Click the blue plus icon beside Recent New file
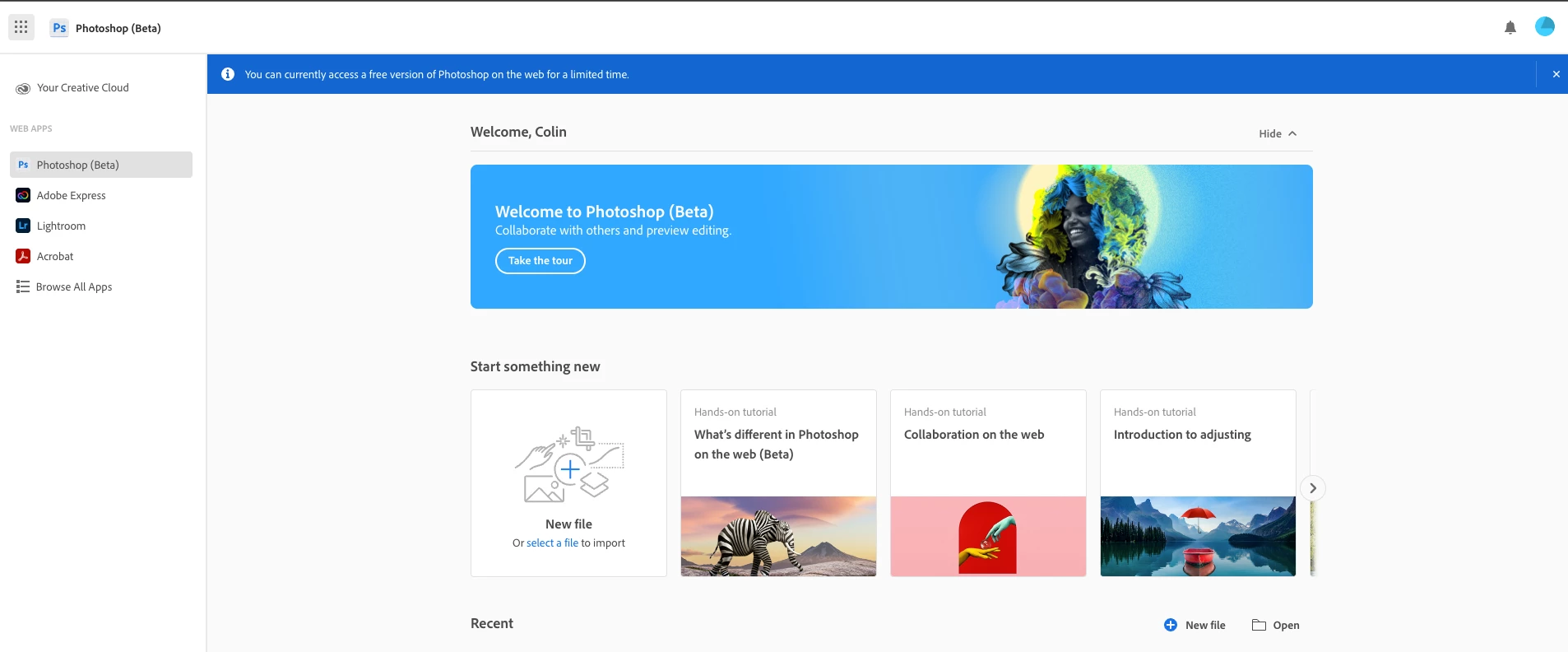Image resolution: width=1568 pixels, height=652 pixels. pyautogui.click(x=1171, y=625)
